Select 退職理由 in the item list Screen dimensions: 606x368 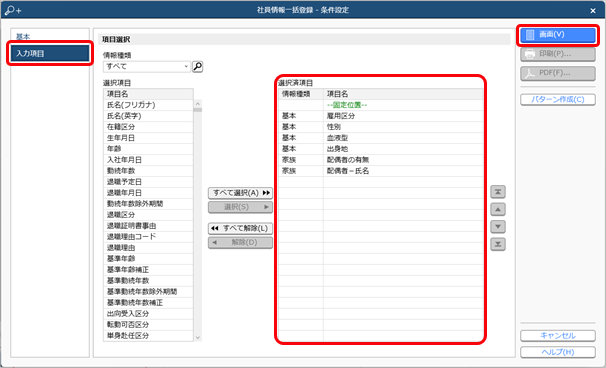(x=148, y=248)
